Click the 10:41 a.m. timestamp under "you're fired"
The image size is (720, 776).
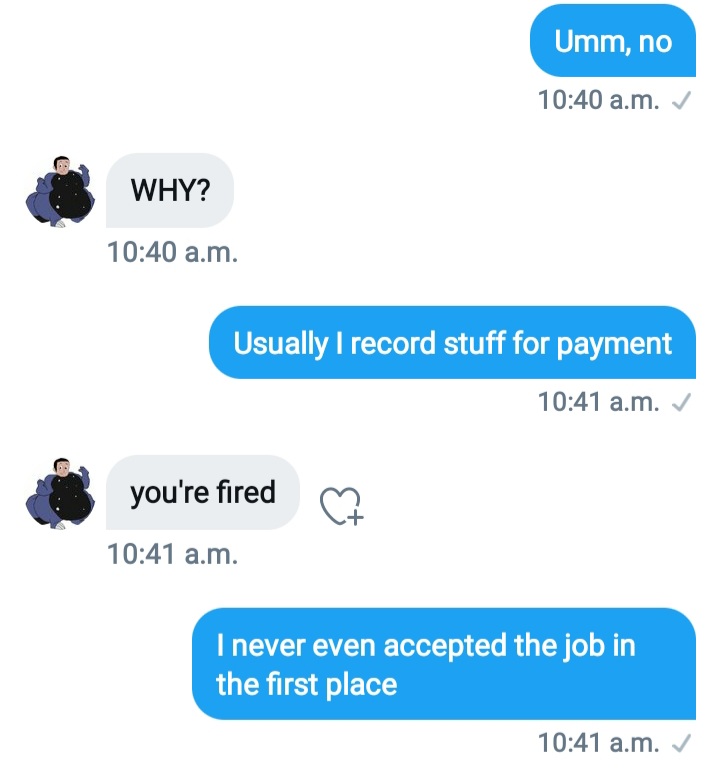pyautogui.click(x=172, y=552)
